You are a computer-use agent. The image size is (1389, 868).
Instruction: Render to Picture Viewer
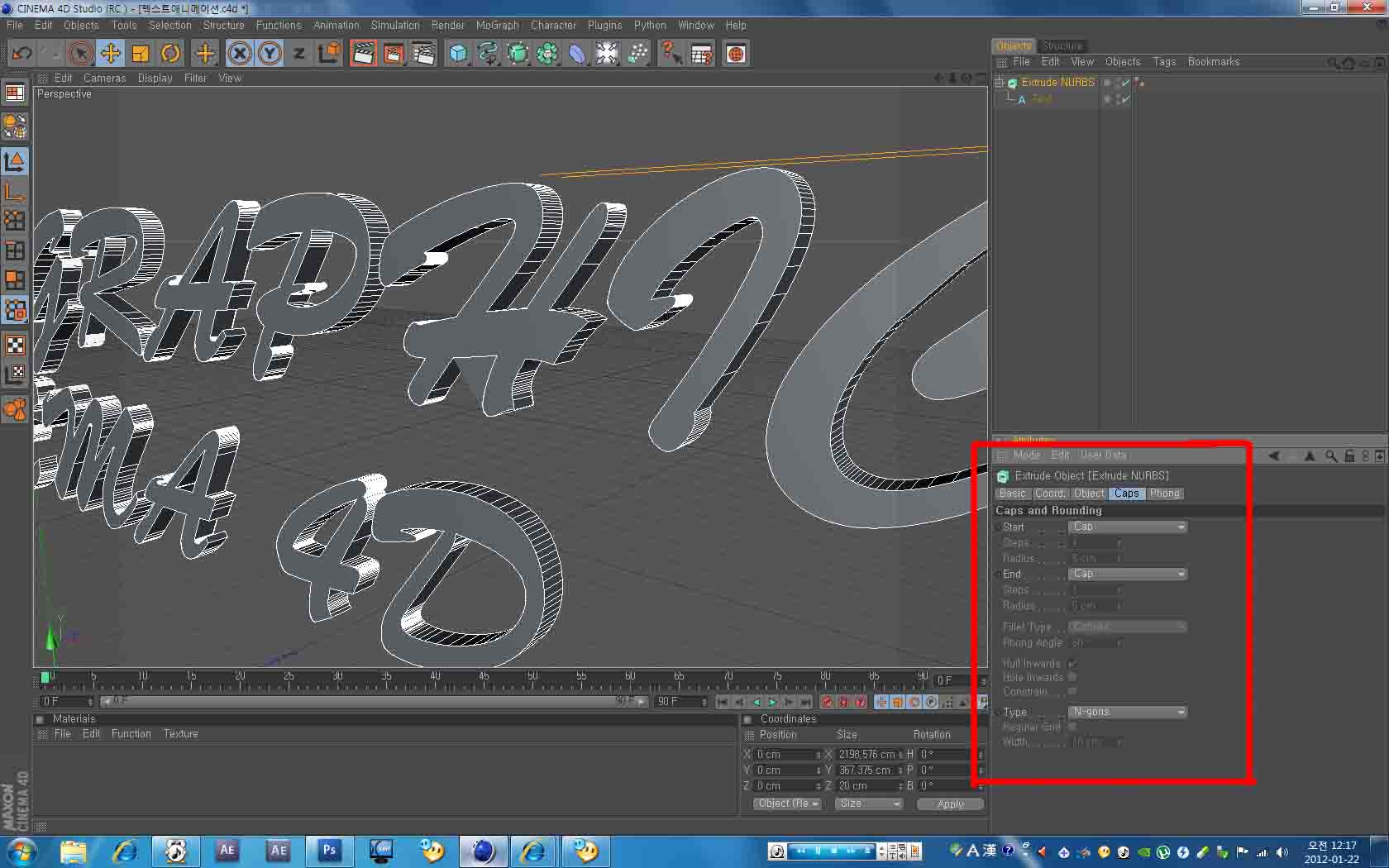(x=394, y=54)
